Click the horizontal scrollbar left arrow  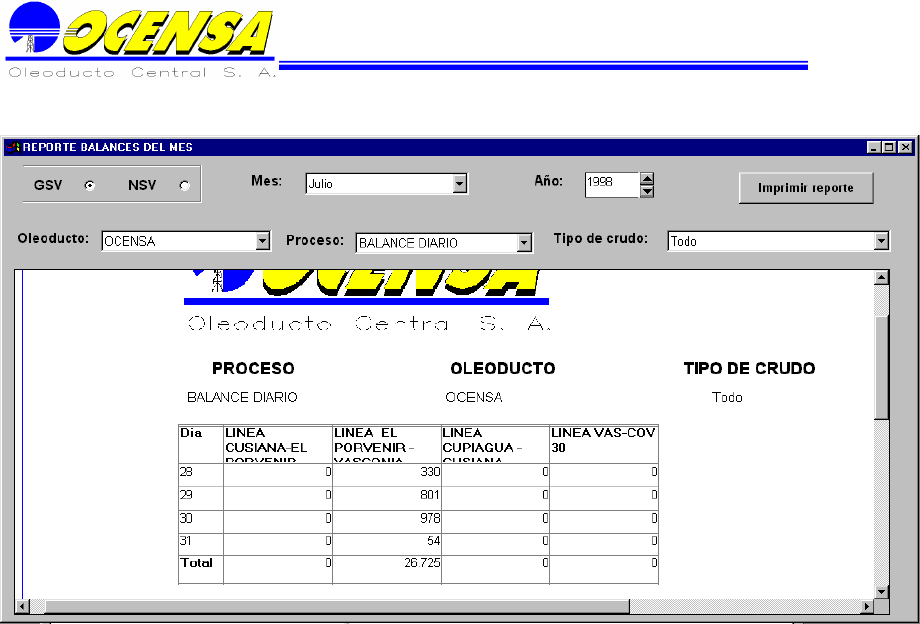(x=23, y=606)
